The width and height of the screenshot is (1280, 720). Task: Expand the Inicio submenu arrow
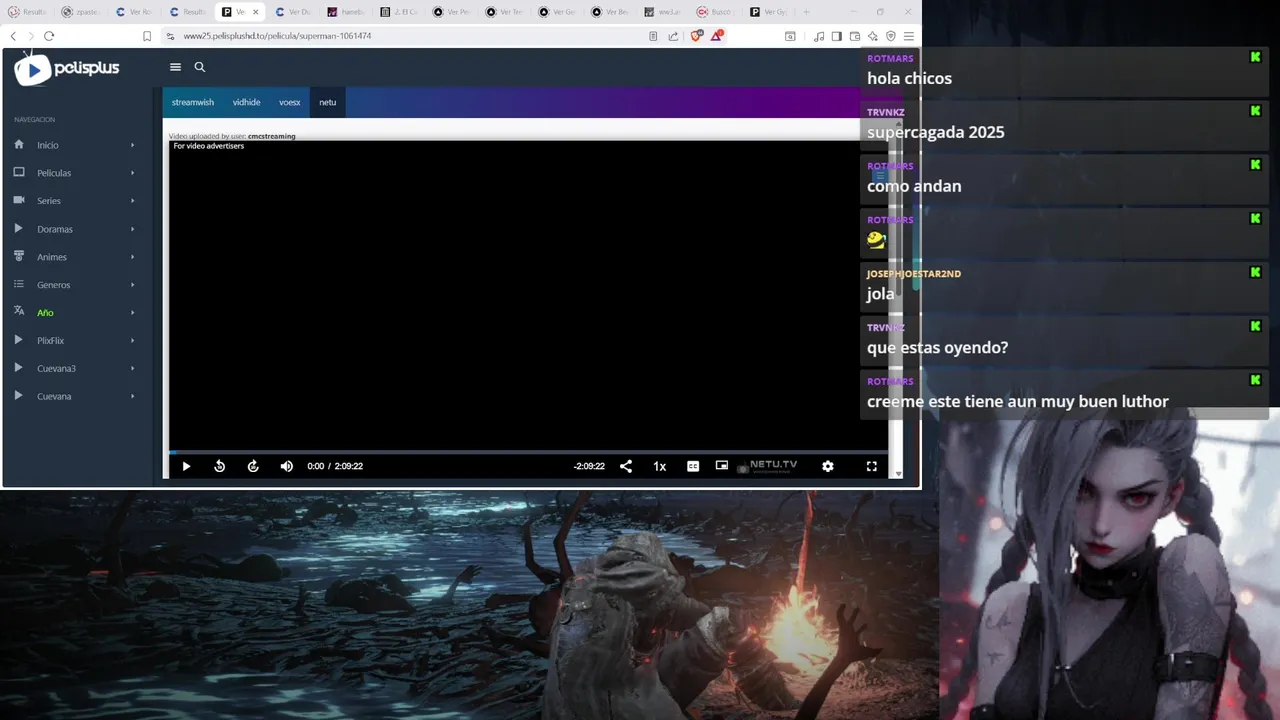[132, 145]
